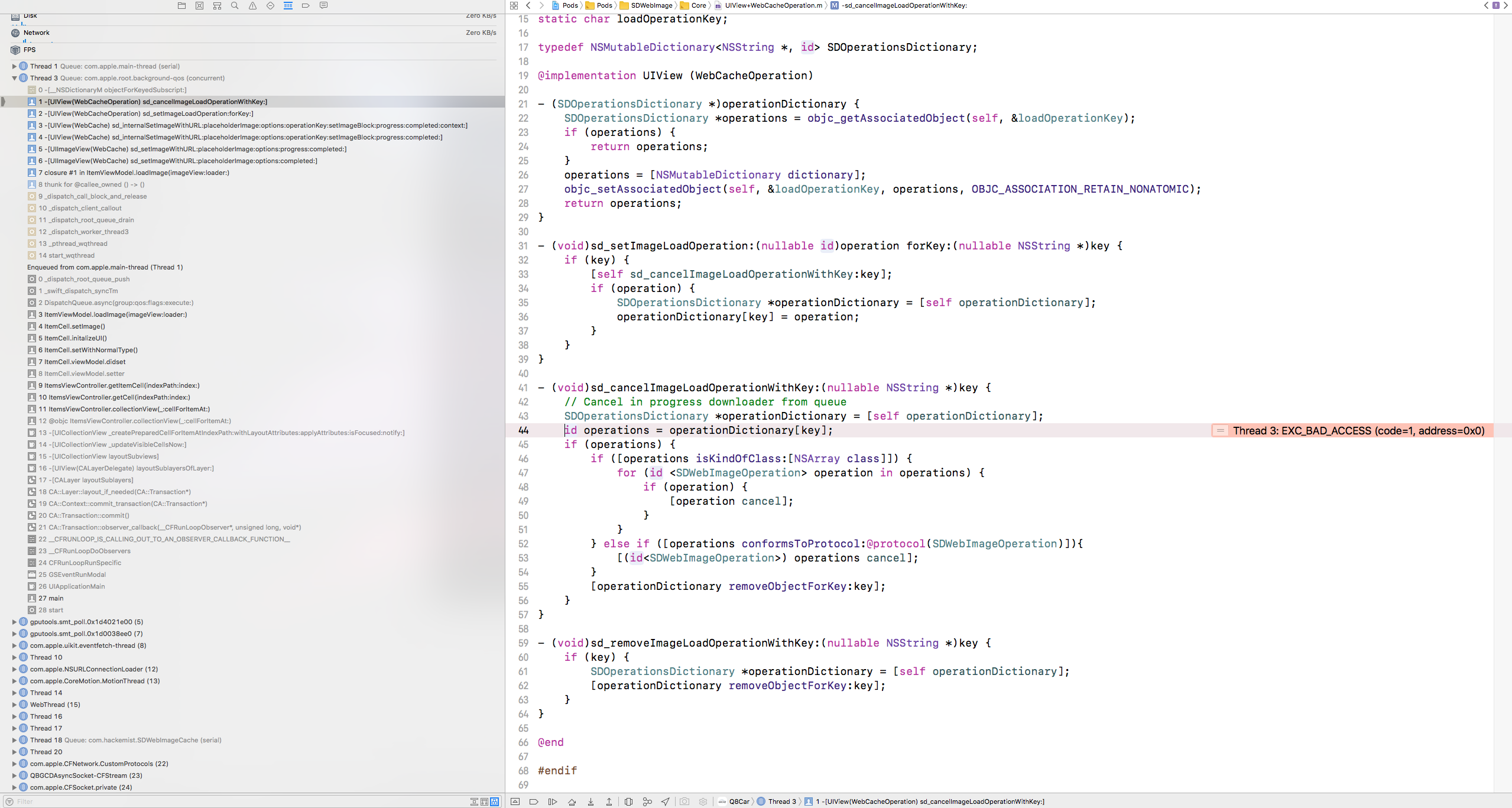
Task: Toggle view debugging settings gear
Action: pos(703,801)
